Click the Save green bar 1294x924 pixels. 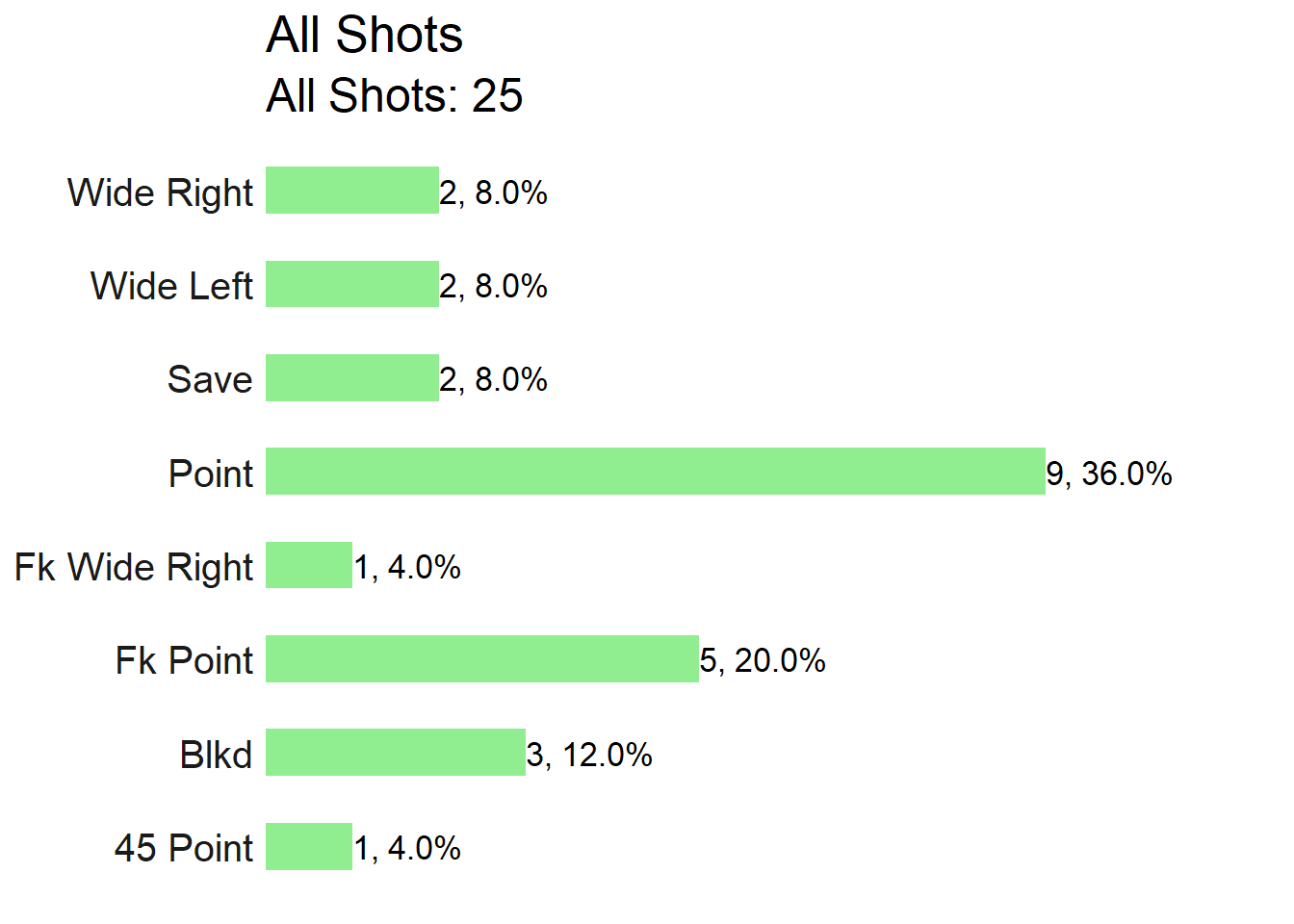coord(352,377)
